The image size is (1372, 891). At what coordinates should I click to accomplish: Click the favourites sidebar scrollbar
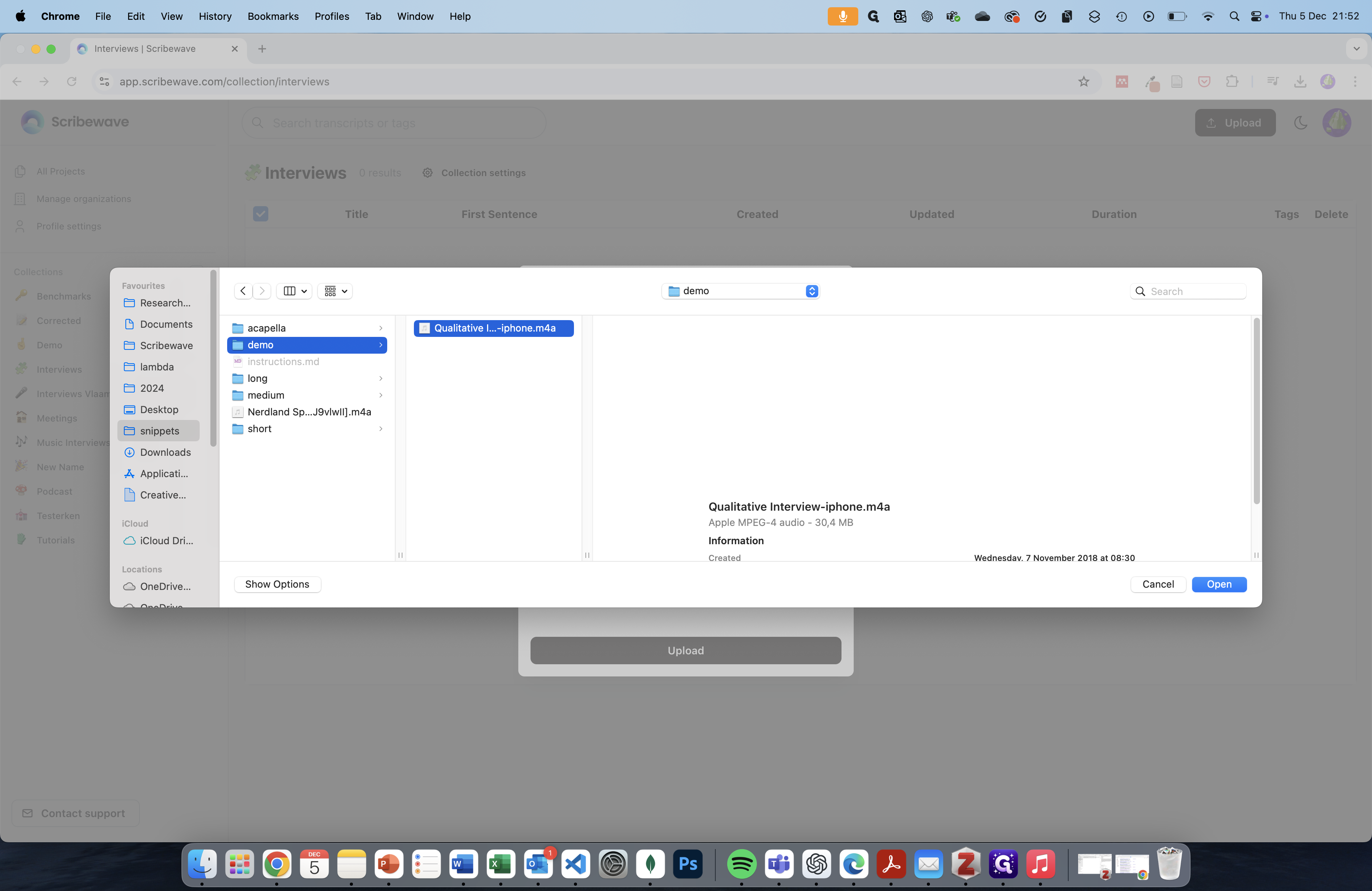point(213,357)
